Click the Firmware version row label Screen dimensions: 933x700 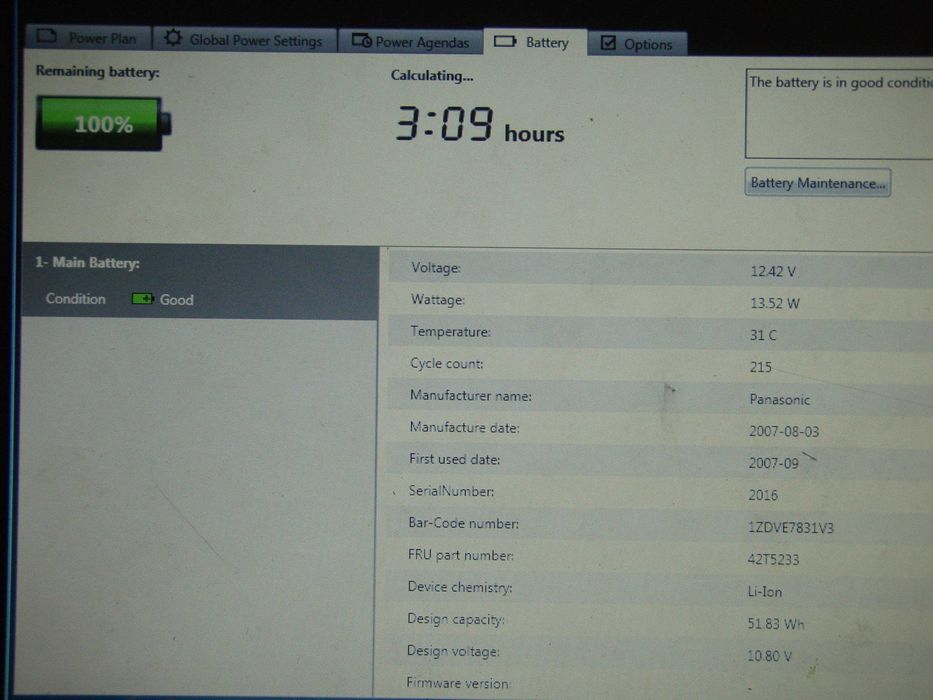[458, 683]
